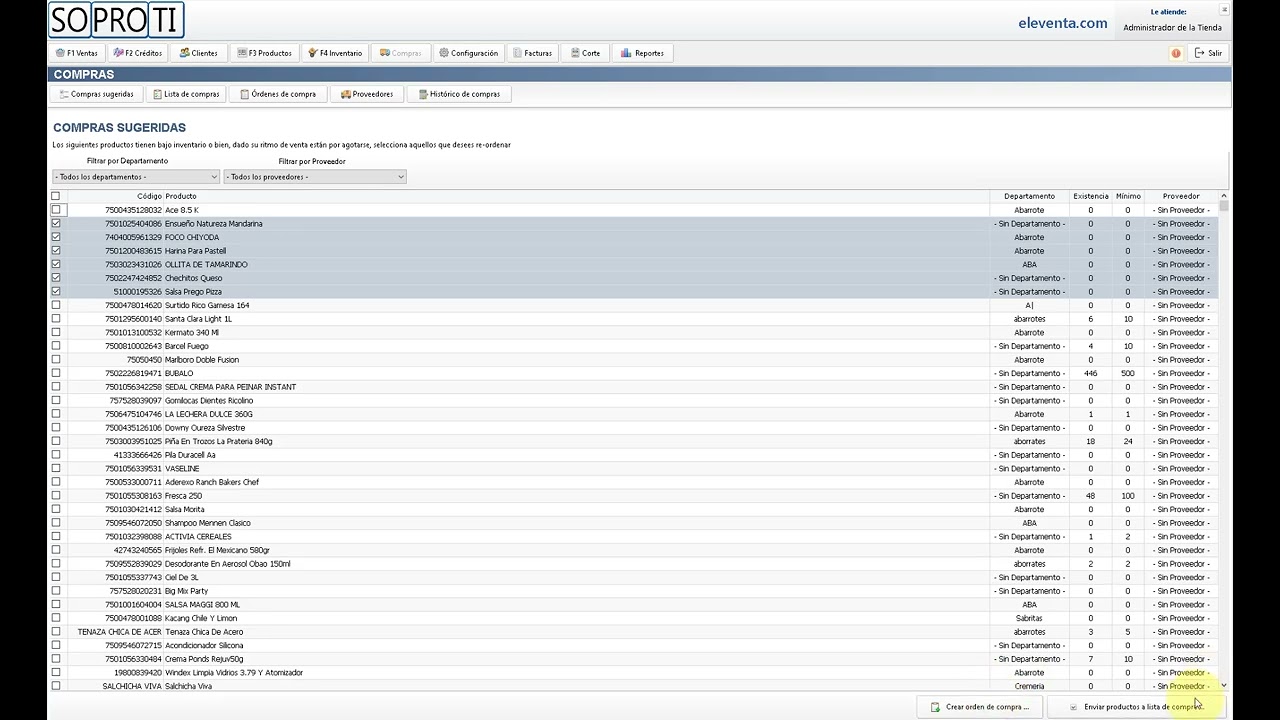
Task: Close the attendant panel with the x
Action: pos(1224,9)
